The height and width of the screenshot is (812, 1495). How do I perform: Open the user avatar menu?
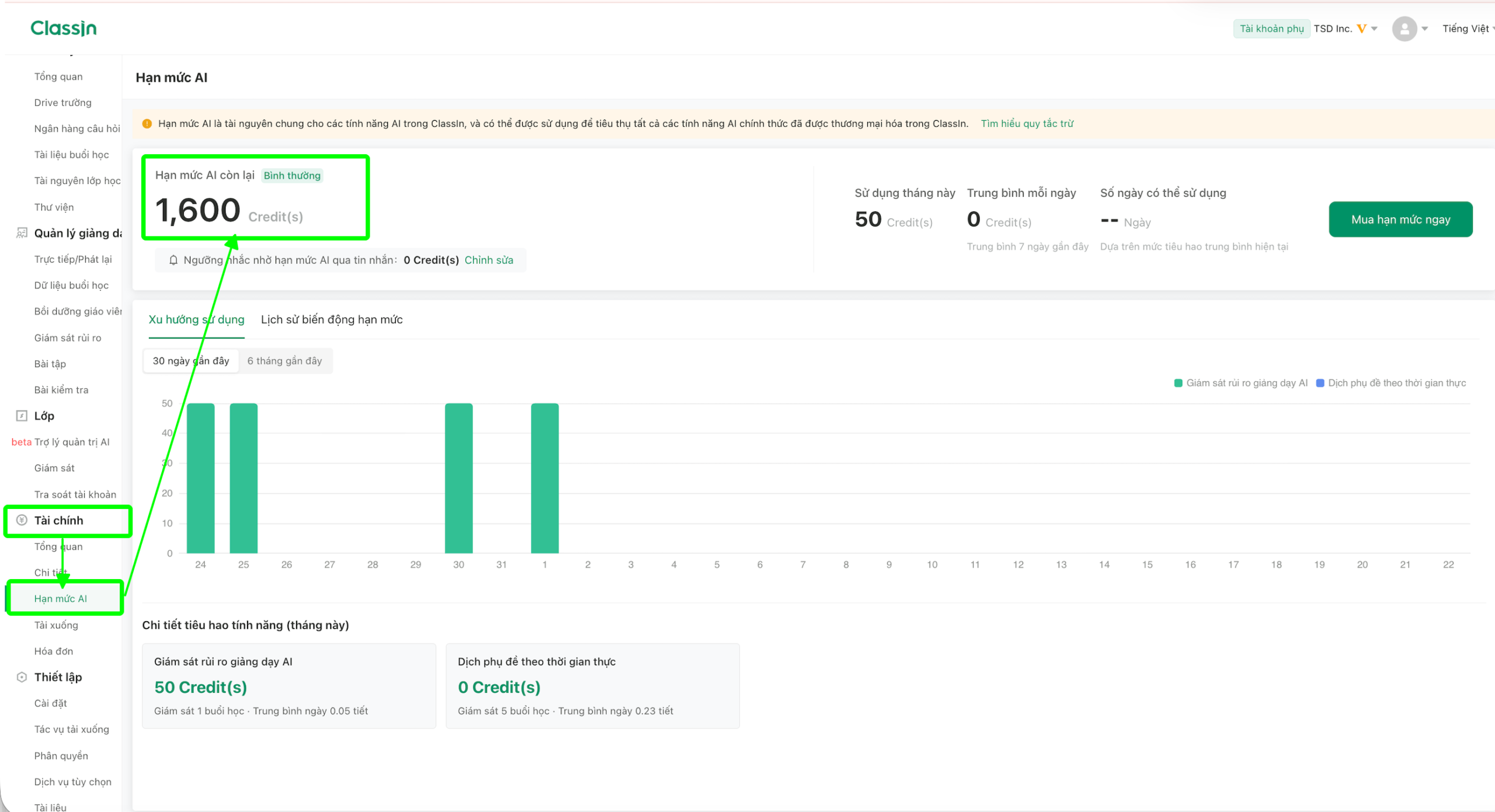[1404, 29]
